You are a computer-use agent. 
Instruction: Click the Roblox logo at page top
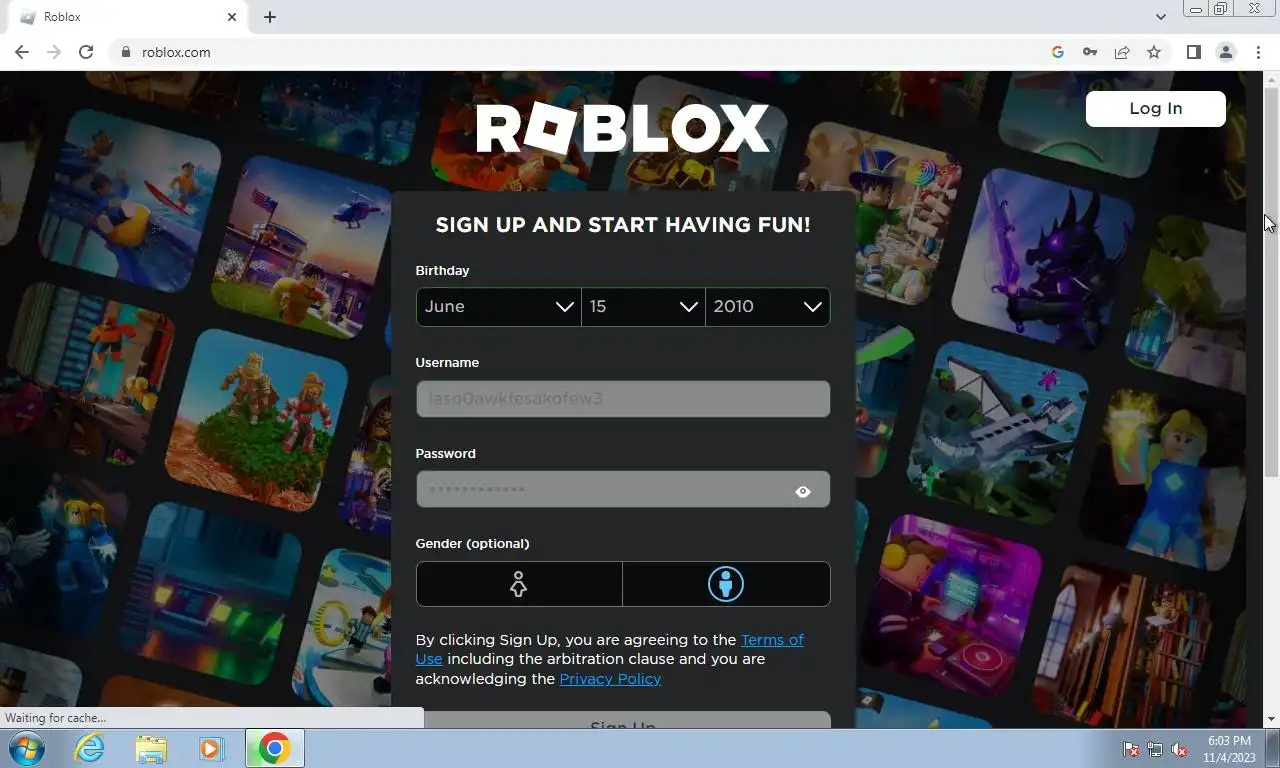click(x=622, y=129)
